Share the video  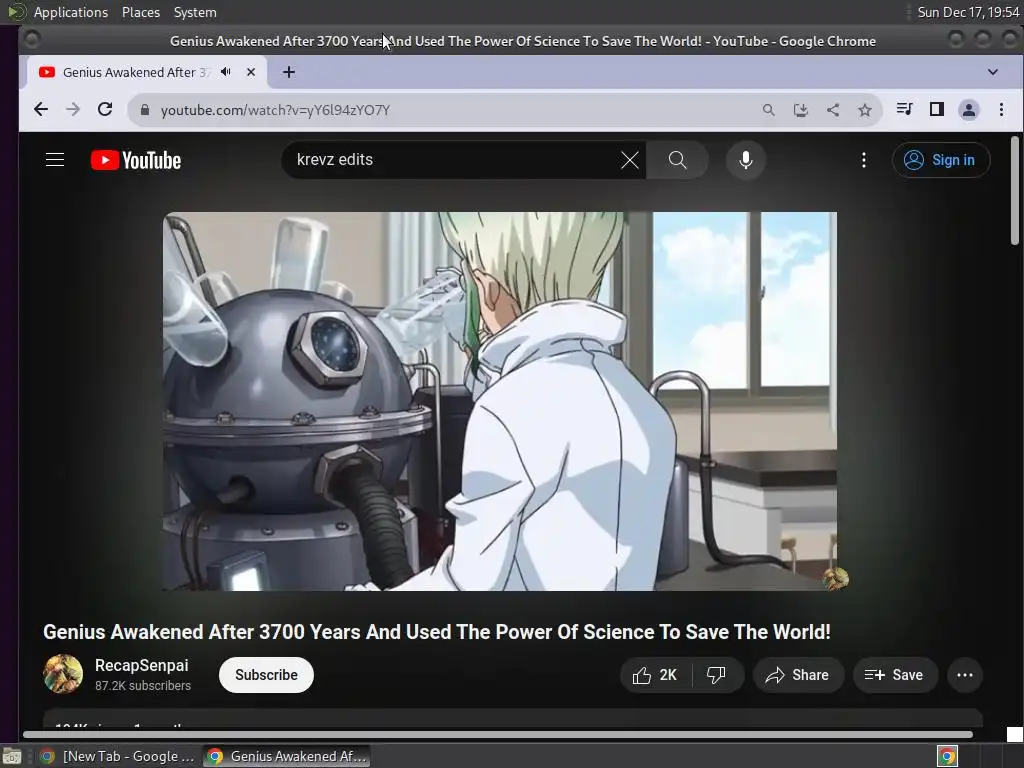pyautogui.click(x=798, y=675)
